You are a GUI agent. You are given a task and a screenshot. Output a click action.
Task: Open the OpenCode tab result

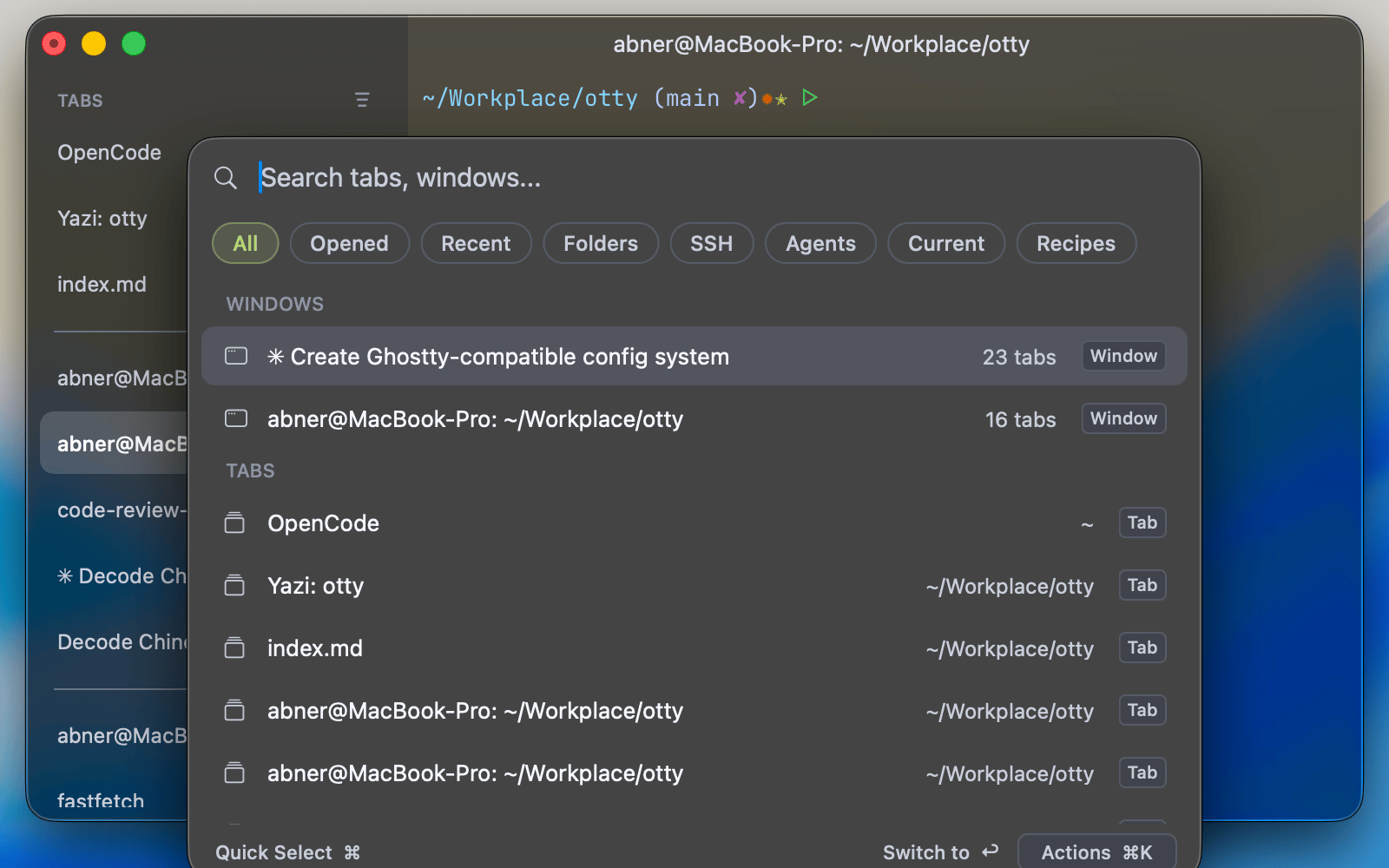pyautogui.click(x=694, y=523)
